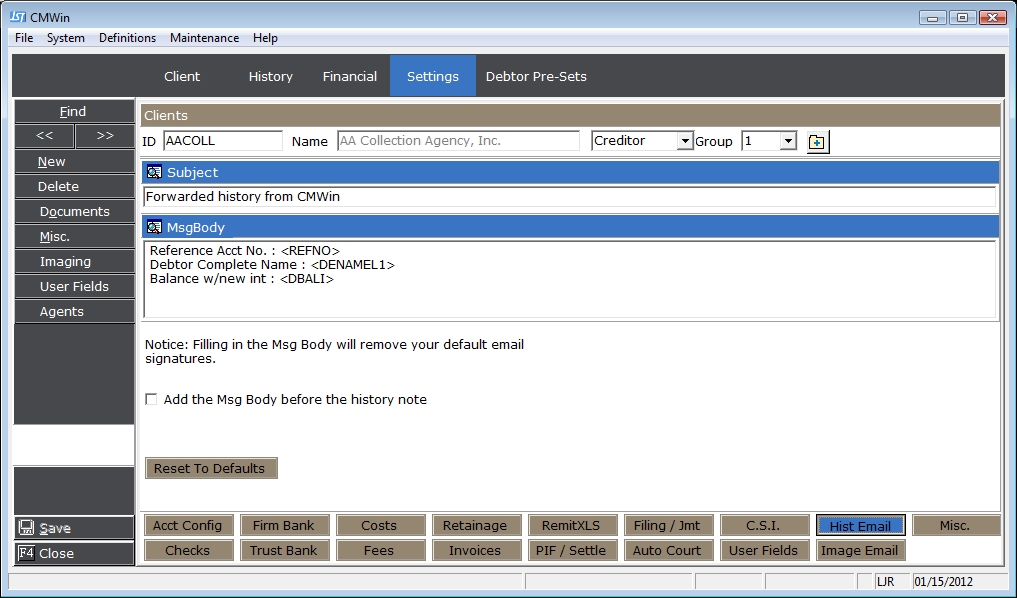Click the Save button with disk icon
Screen dimensions: 1017x598
[74, 528]
